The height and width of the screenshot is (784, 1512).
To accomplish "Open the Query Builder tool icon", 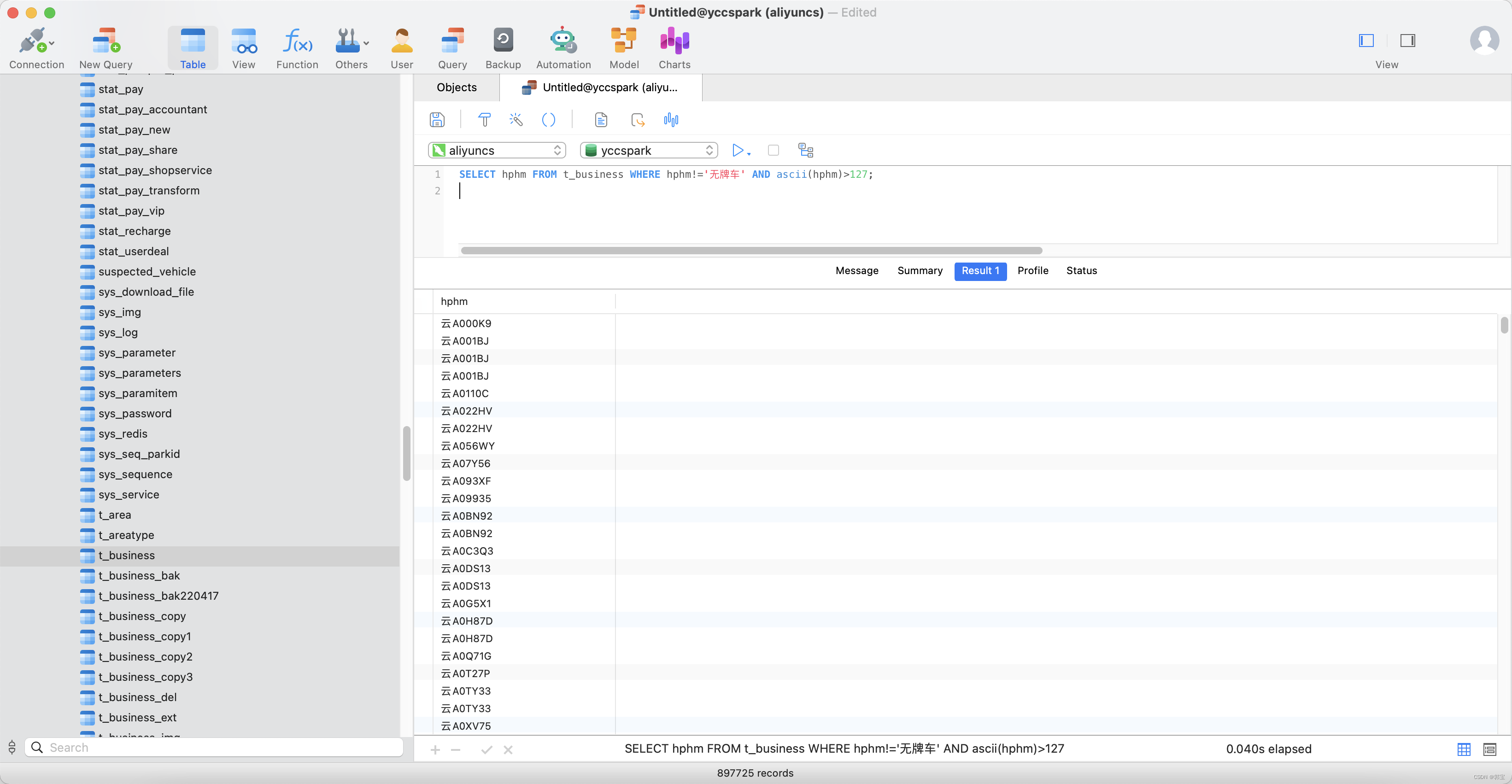I will [484, 120].
